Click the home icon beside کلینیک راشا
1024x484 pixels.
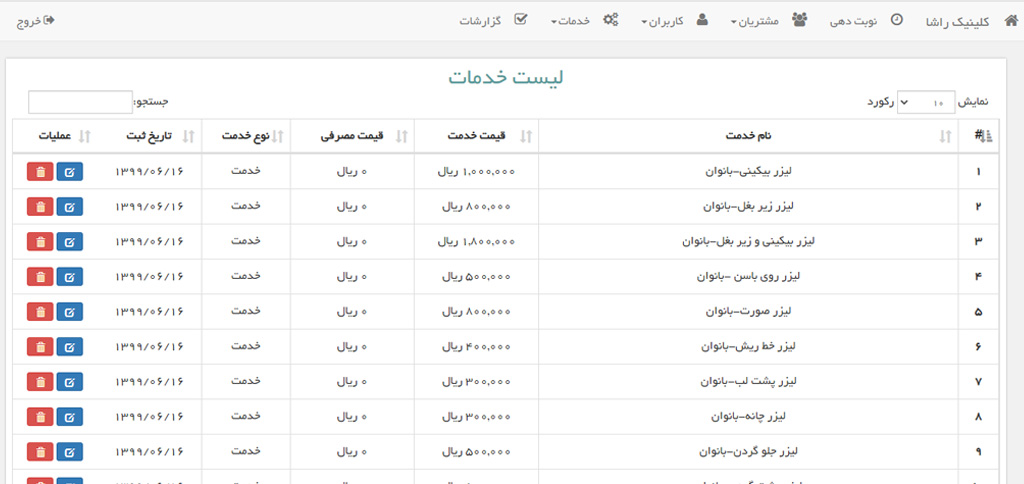(x=1010, y=21)
